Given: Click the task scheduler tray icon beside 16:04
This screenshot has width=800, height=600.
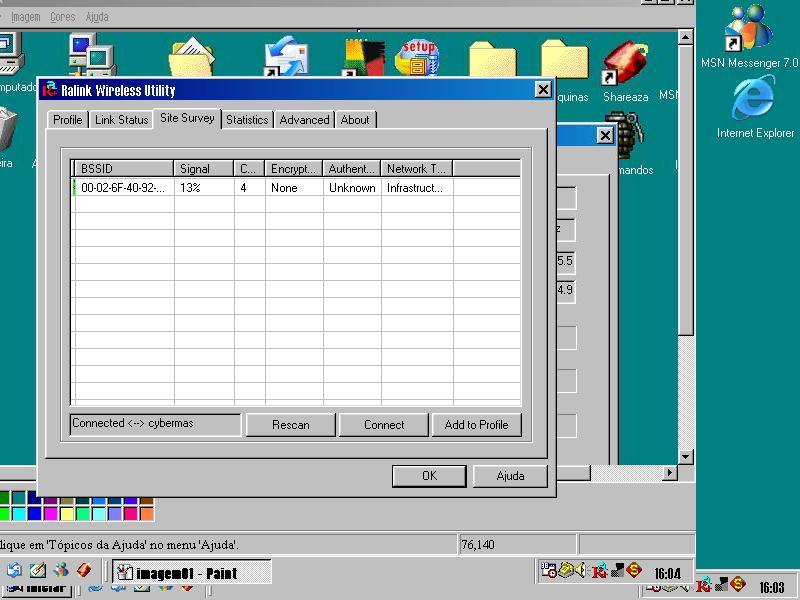Looking at the screenshot, I should [x=548, y=570].
